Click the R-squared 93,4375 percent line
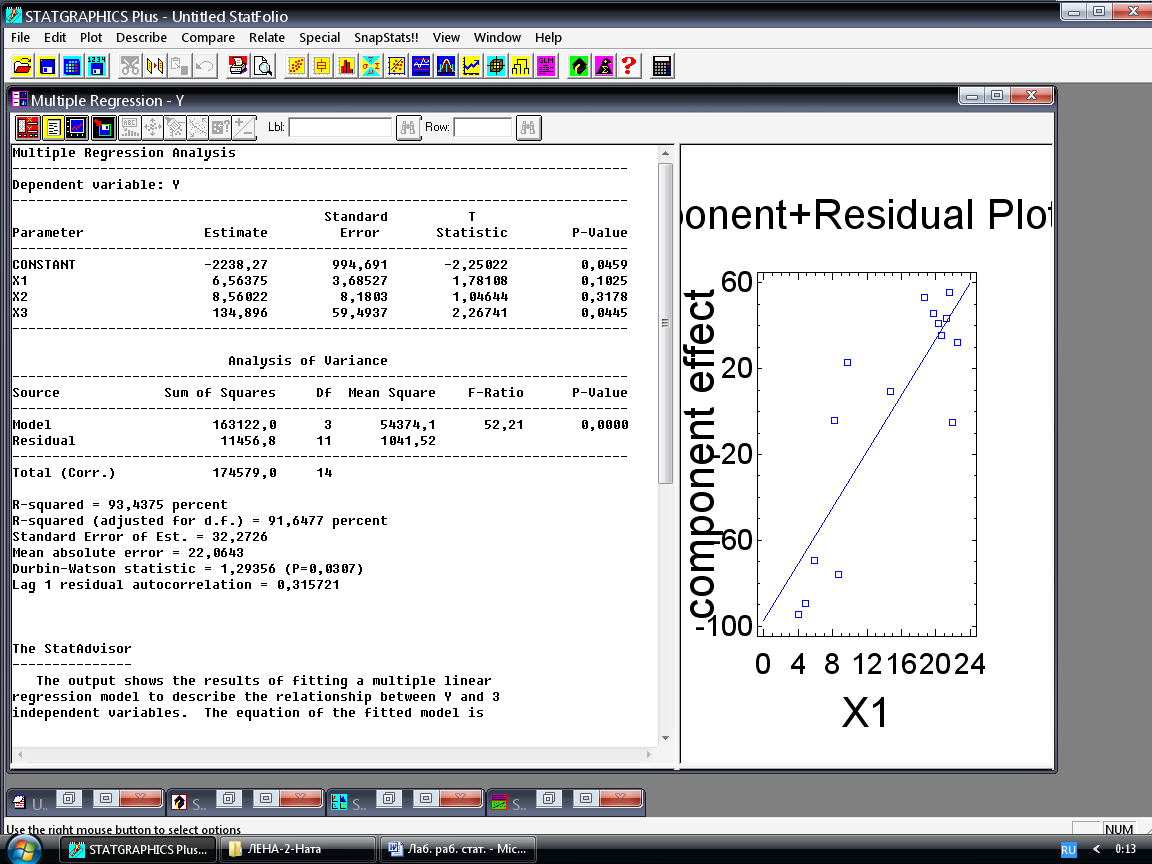Screen dimensions: 1152x864 pyautogui.click(x=120, y=505)
